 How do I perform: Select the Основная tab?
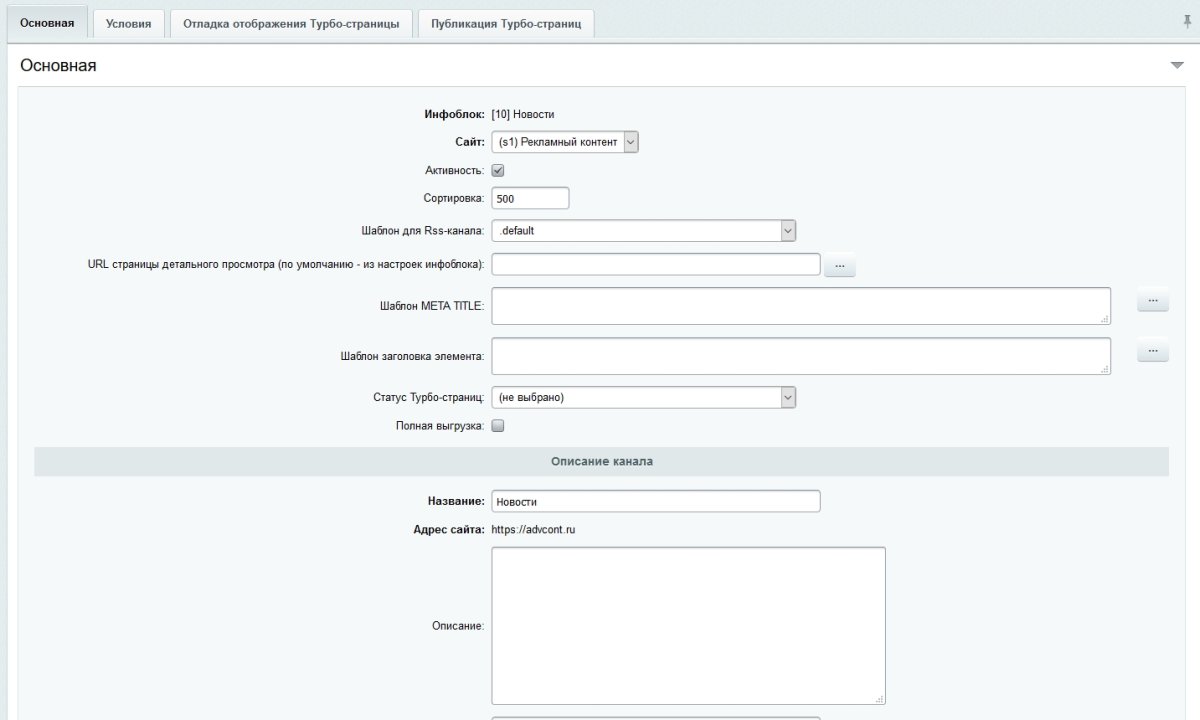coord(47,23)
